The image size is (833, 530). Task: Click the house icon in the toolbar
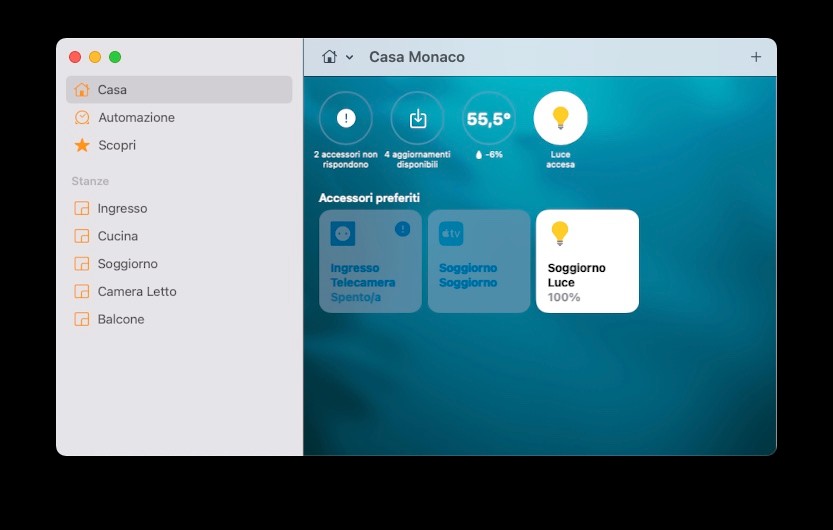329,57
